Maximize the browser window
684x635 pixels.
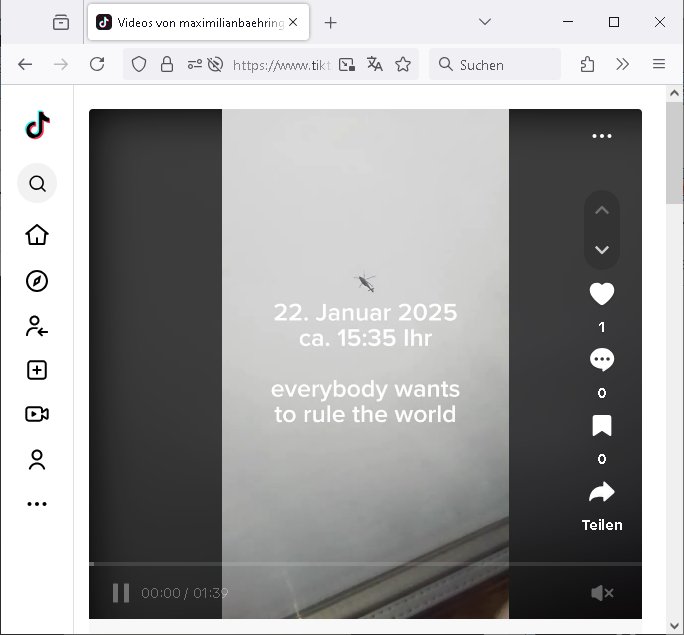[614, 22]
